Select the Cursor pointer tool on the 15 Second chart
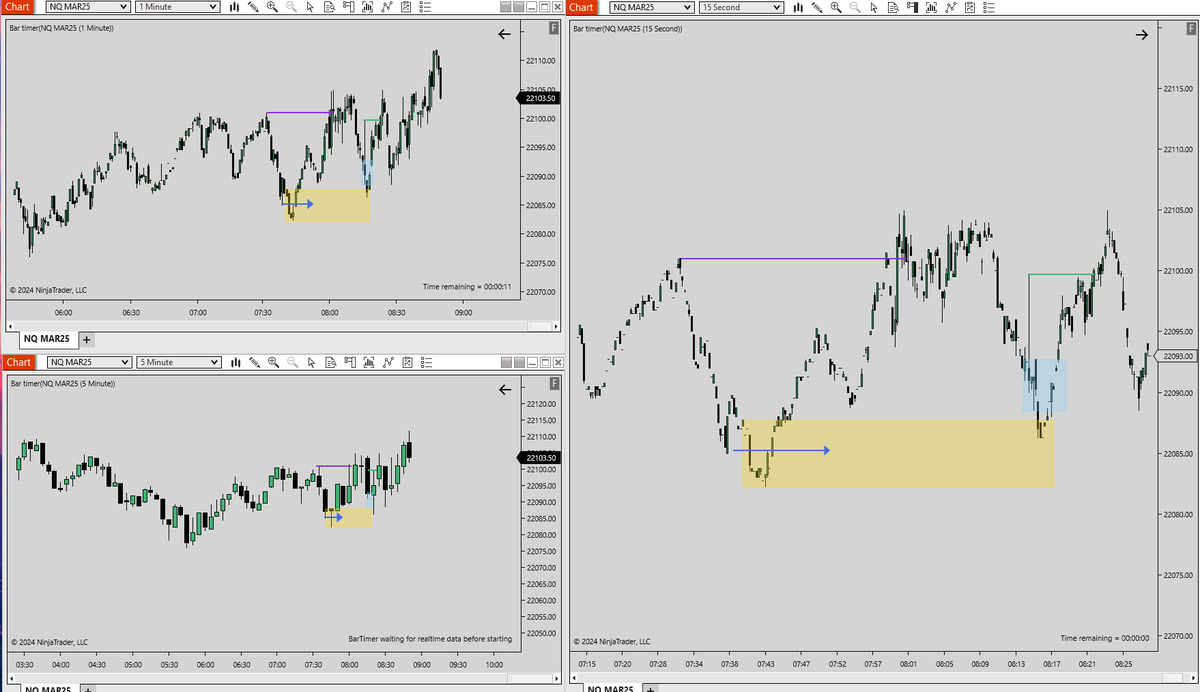This screenshot has width=1200, height=692. coord(873,7)
